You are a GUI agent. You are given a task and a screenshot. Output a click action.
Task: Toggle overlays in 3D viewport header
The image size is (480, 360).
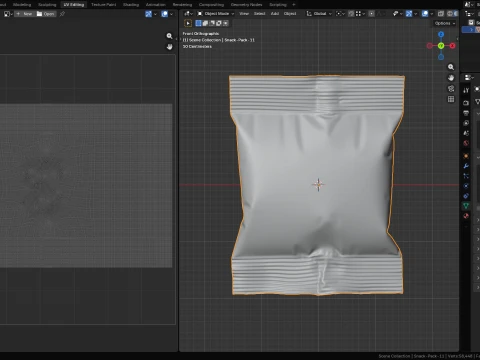coord(425,14)
